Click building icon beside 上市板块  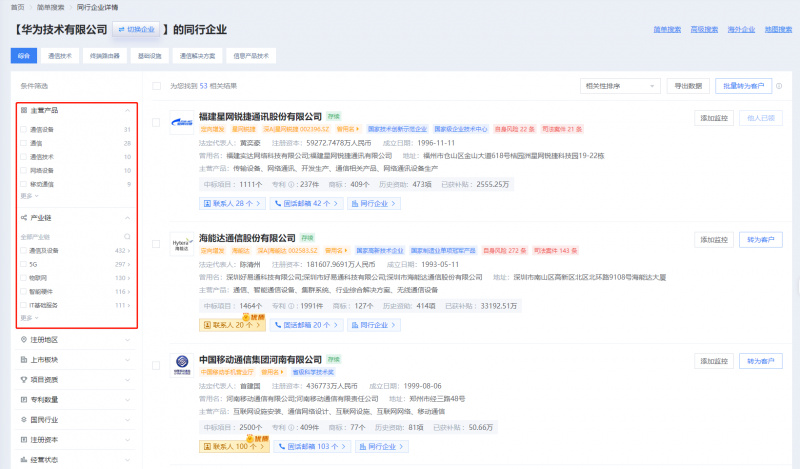(24, 360)
